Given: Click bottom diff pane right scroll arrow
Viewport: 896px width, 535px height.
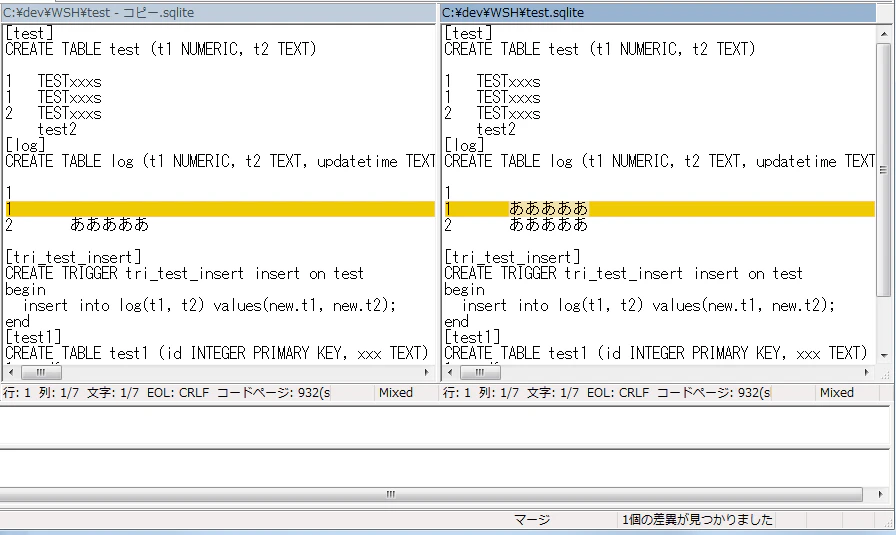Looking at the screenshot, I should [x=881, y=494].
